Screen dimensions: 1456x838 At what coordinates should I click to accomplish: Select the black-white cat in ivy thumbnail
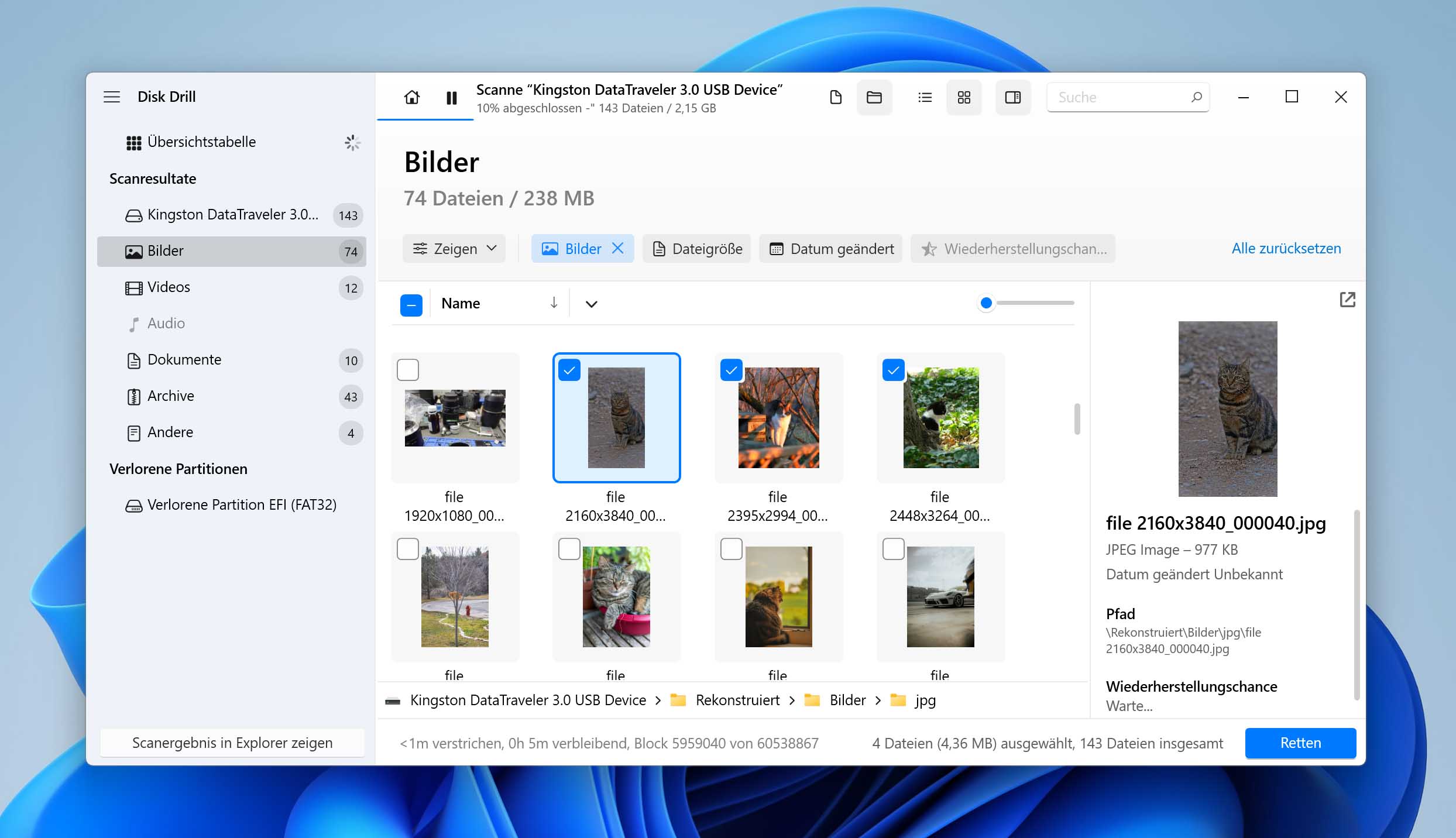(940, 418)
